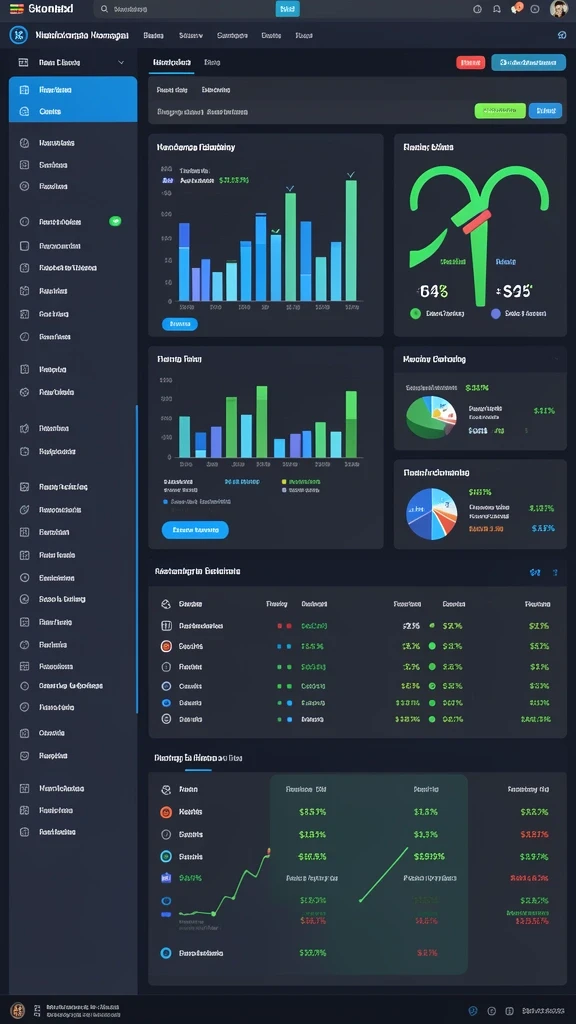Viewport: 576px width, 1024px height.
Task: Click the red button near the top right
Action: pyautogui.click(x=470, y=63)
